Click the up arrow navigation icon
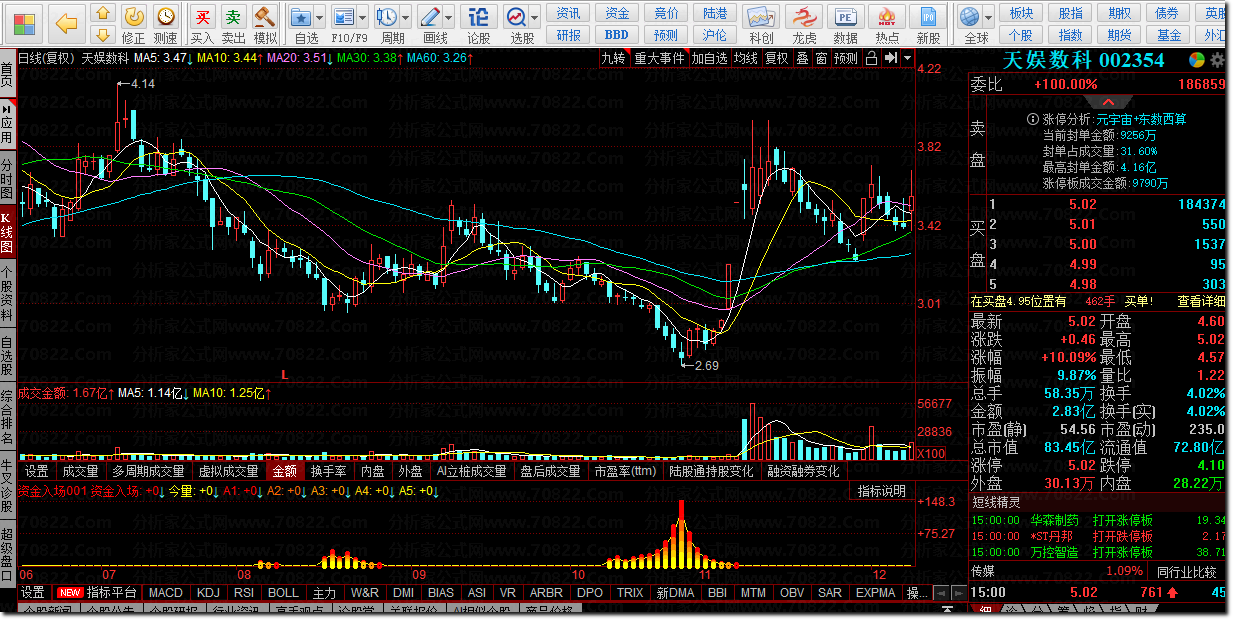The height and width of the screenshot is (620, 1234). tap(102, 14)
